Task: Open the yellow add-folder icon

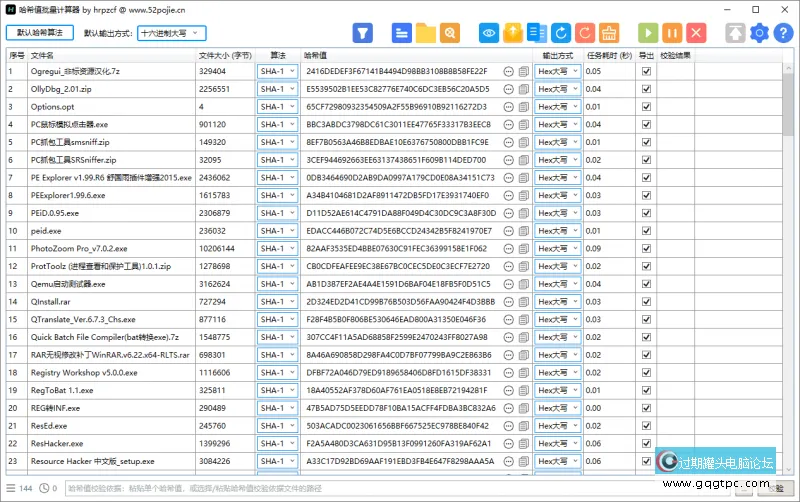Action: [x=426, y=33]
